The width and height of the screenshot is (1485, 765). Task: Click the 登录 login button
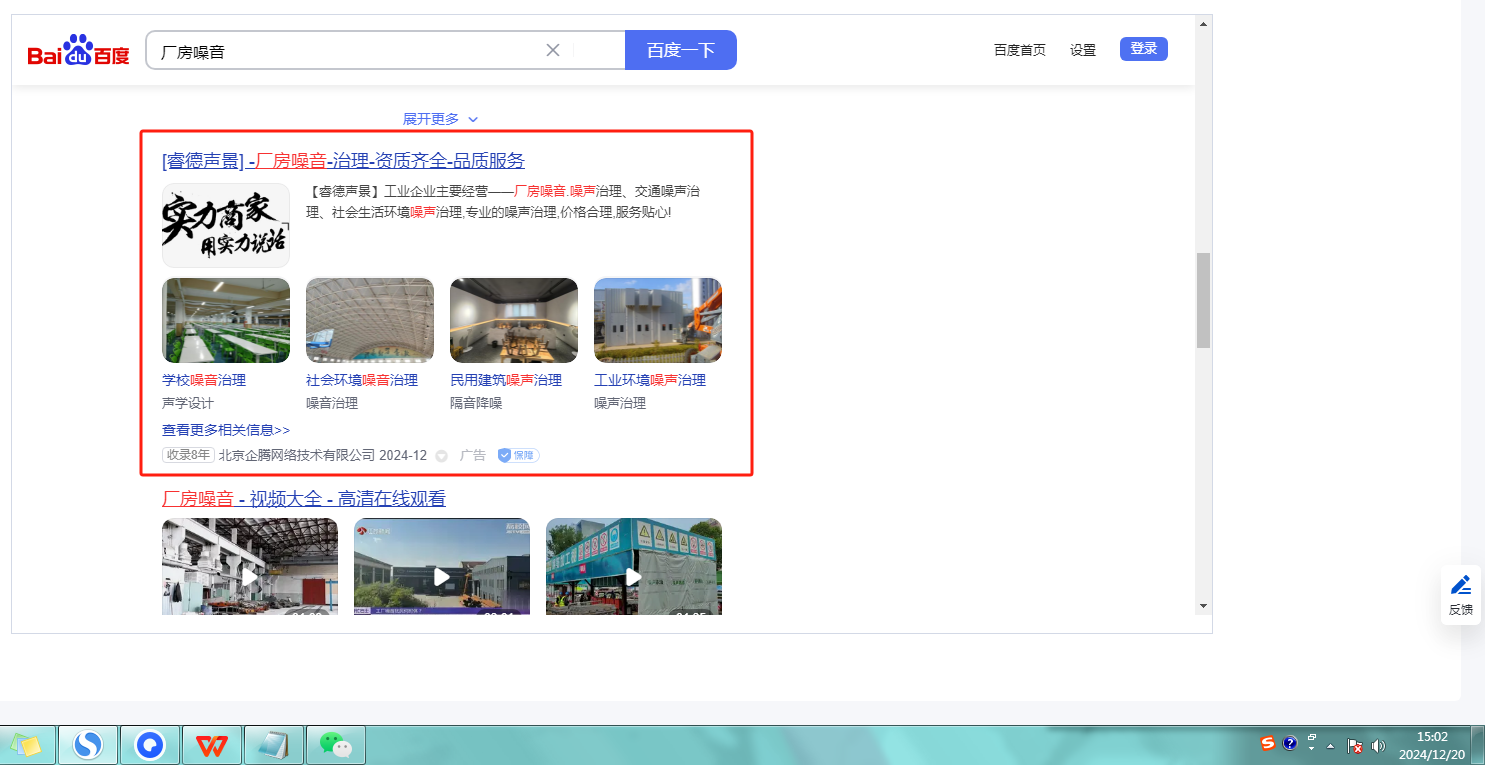click(1143, 49)
